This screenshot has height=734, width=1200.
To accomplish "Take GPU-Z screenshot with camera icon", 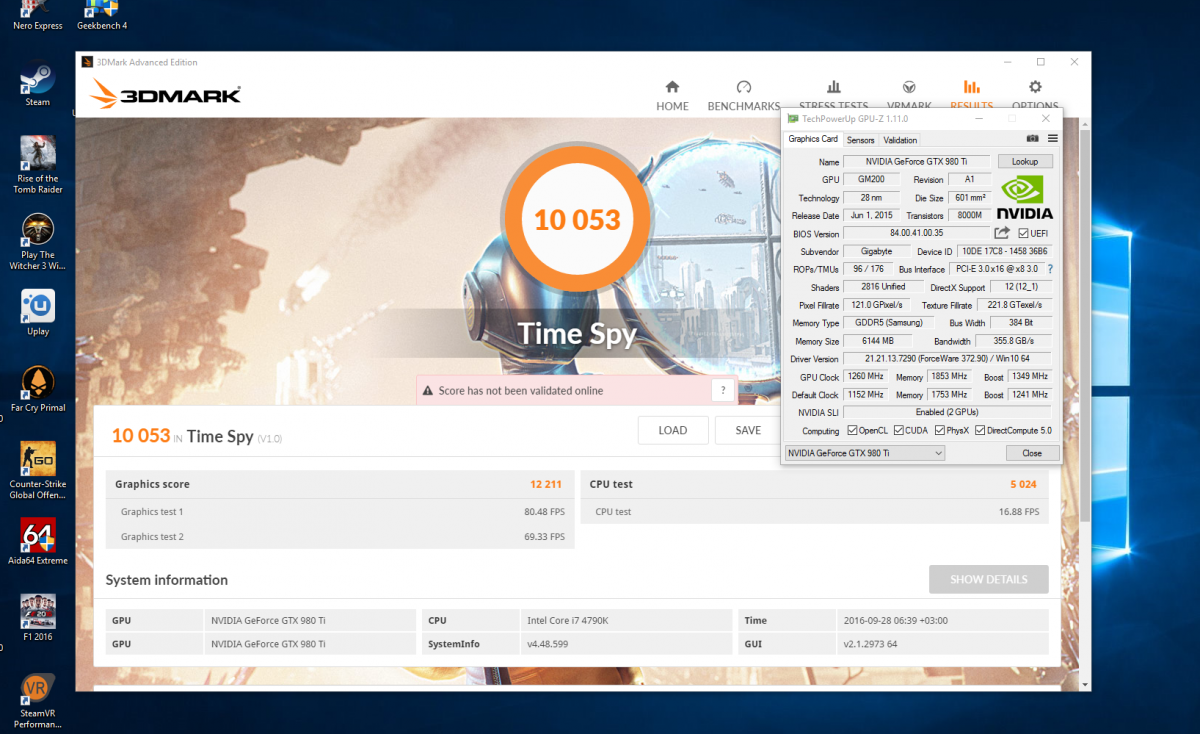I will [1032, 139].
